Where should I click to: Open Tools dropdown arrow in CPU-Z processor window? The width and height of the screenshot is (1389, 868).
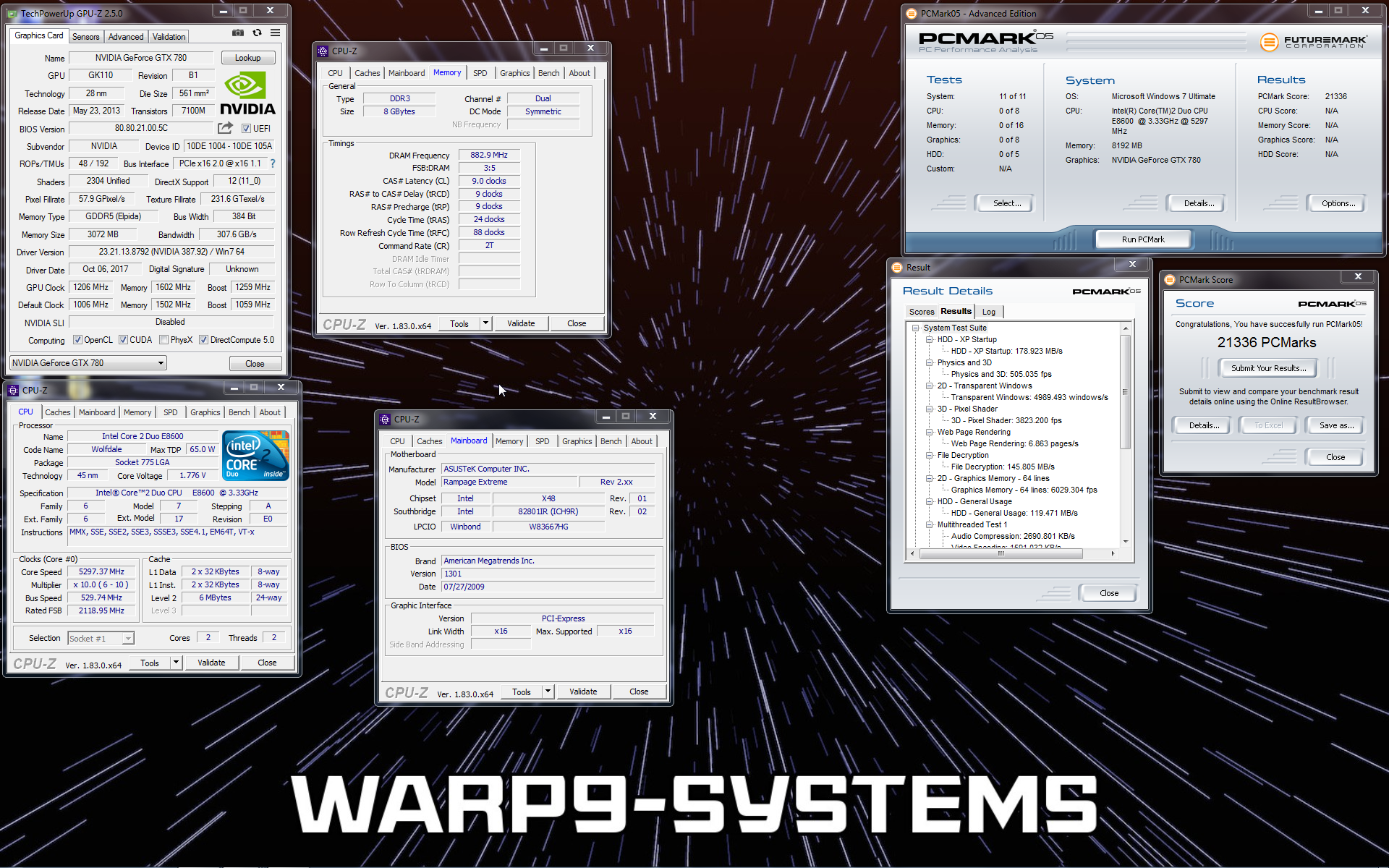176,663
